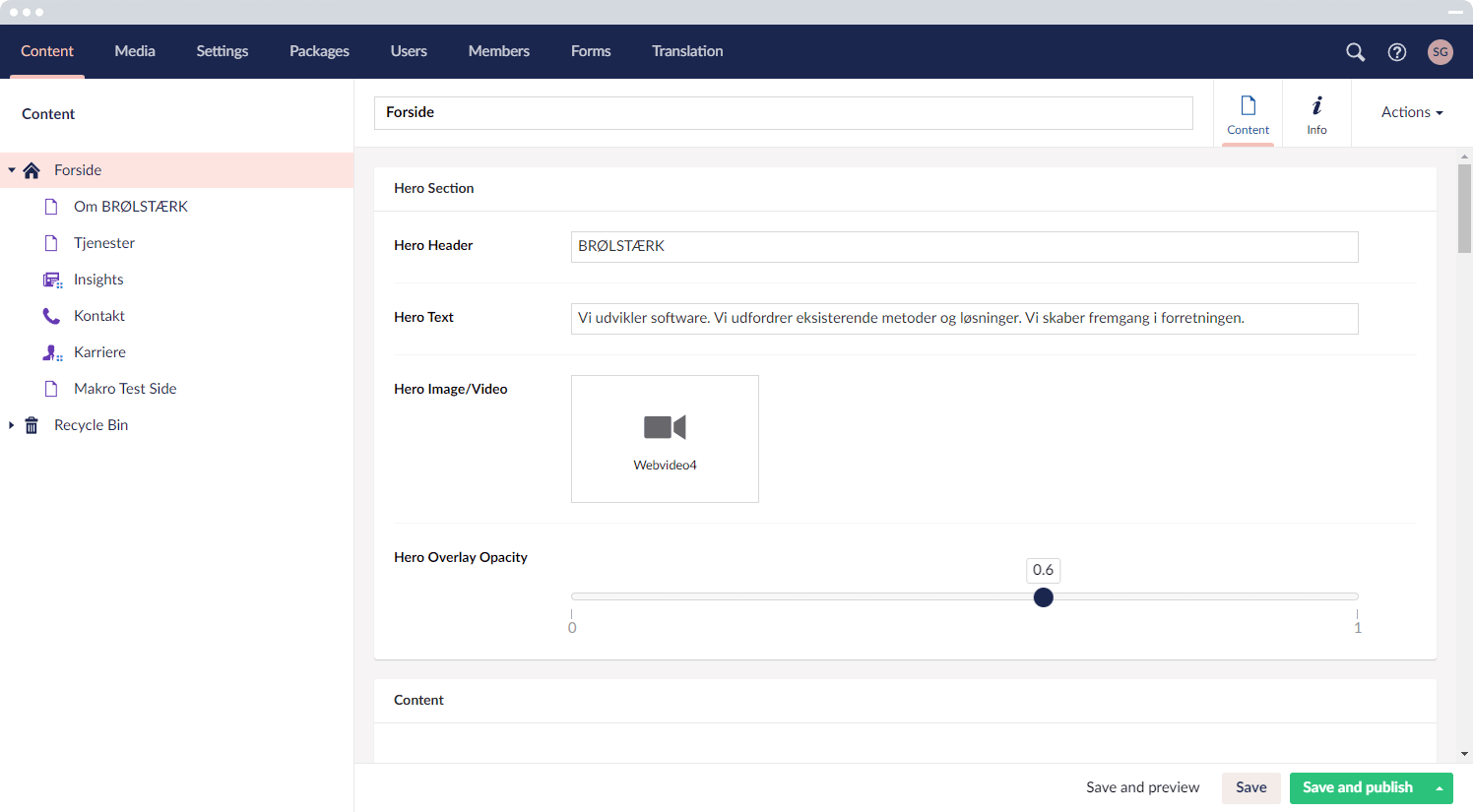Open Save and publish arrow menu
Screen dimensions: 1473x812
click(x=1440, y=788)
